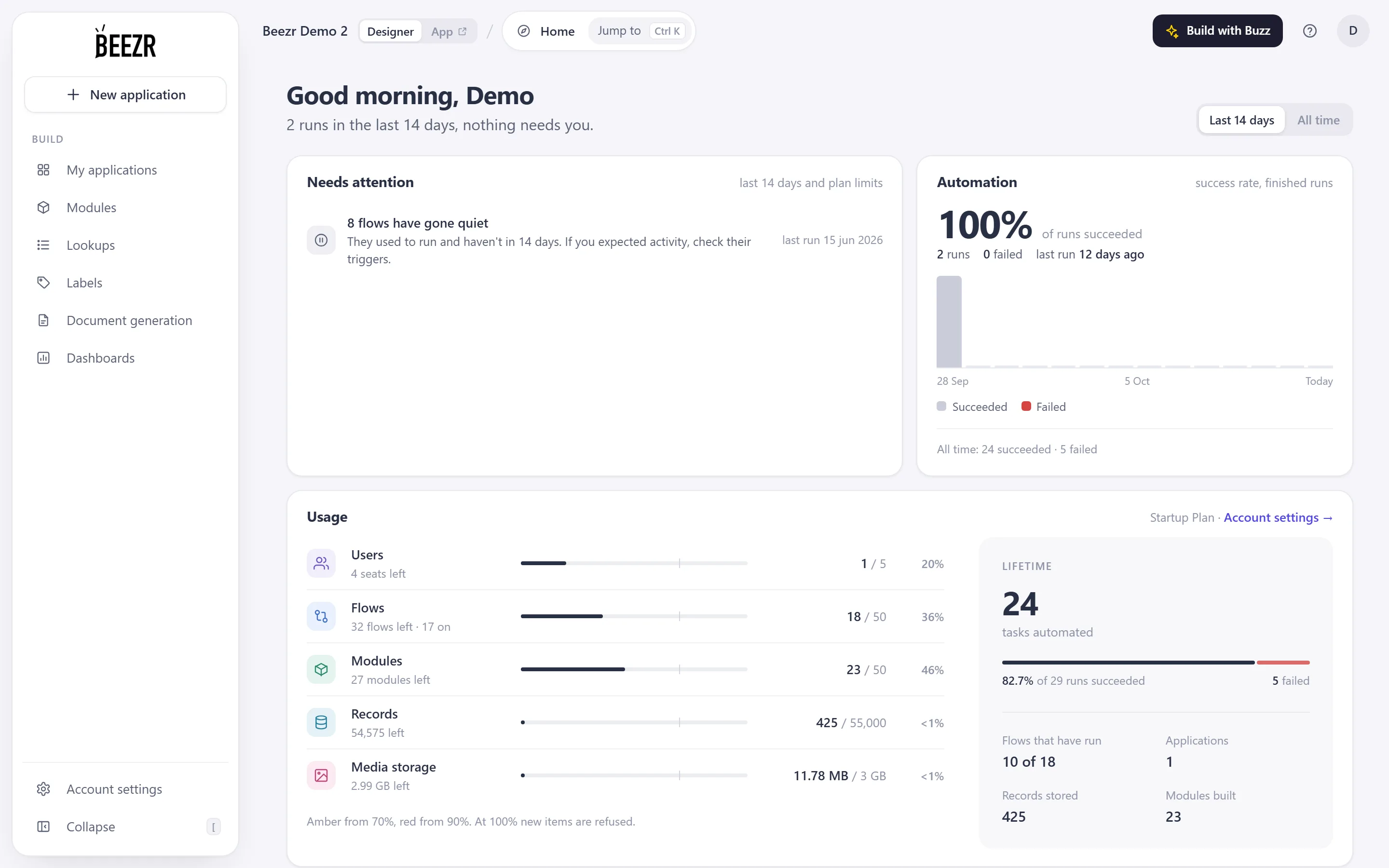Viewport: 1389px width, 868px height.
Task: Click the Flows usage icon
Action: point(321,617)
